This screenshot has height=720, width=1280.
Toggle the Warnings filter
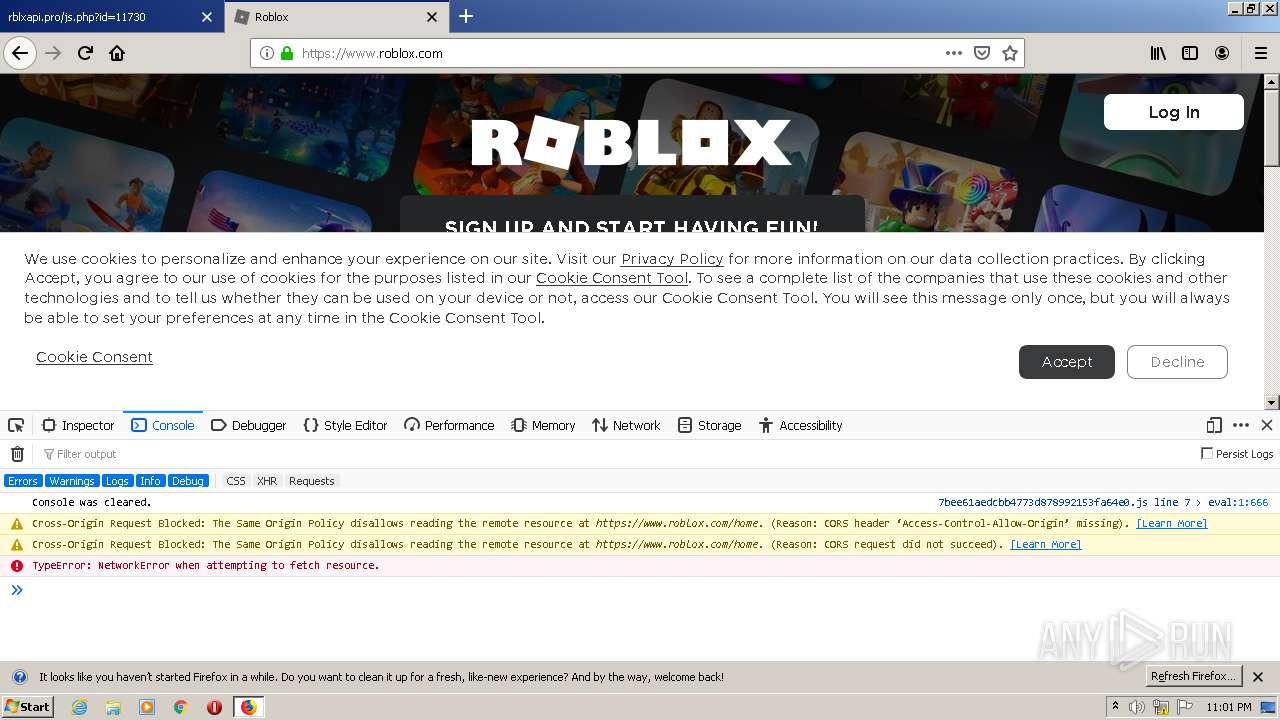click(71, 481)
